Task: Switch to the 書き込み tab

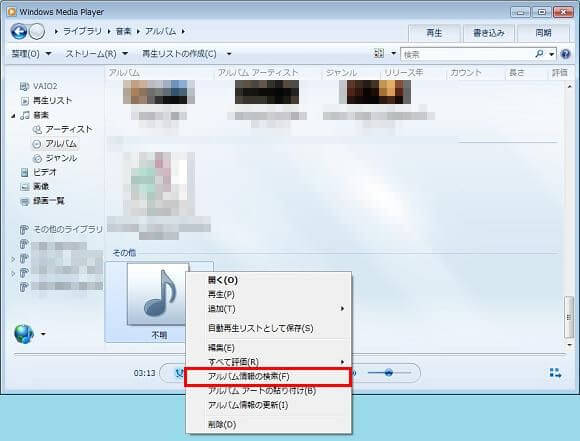Action: [489, 33]
